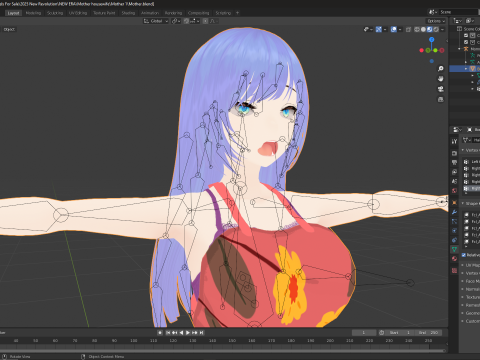
Task: Switch to the Modeling workspace tab
Action: tap(33, 13)
